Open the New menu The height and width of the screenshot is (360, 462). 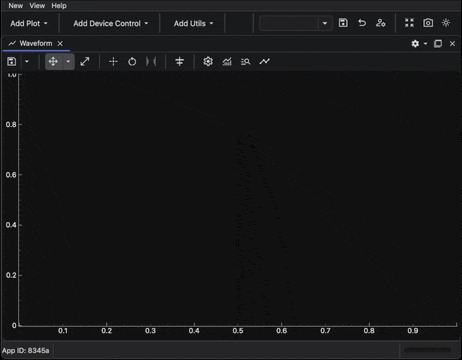coord(15,6)
